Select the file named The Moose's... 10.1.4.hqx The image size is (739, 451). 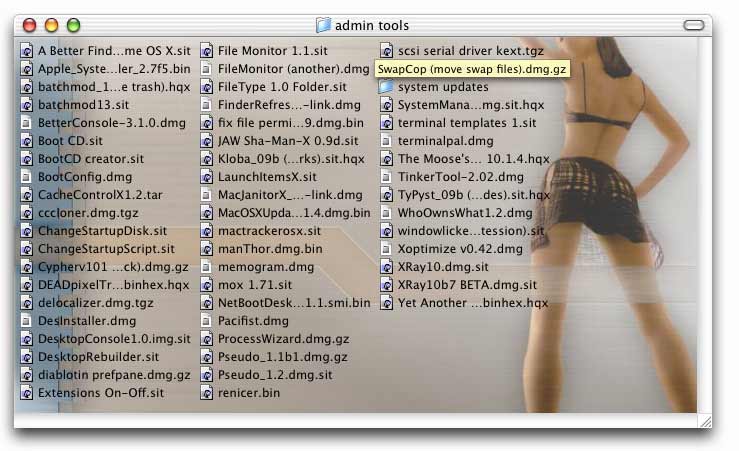click(474, 159)
